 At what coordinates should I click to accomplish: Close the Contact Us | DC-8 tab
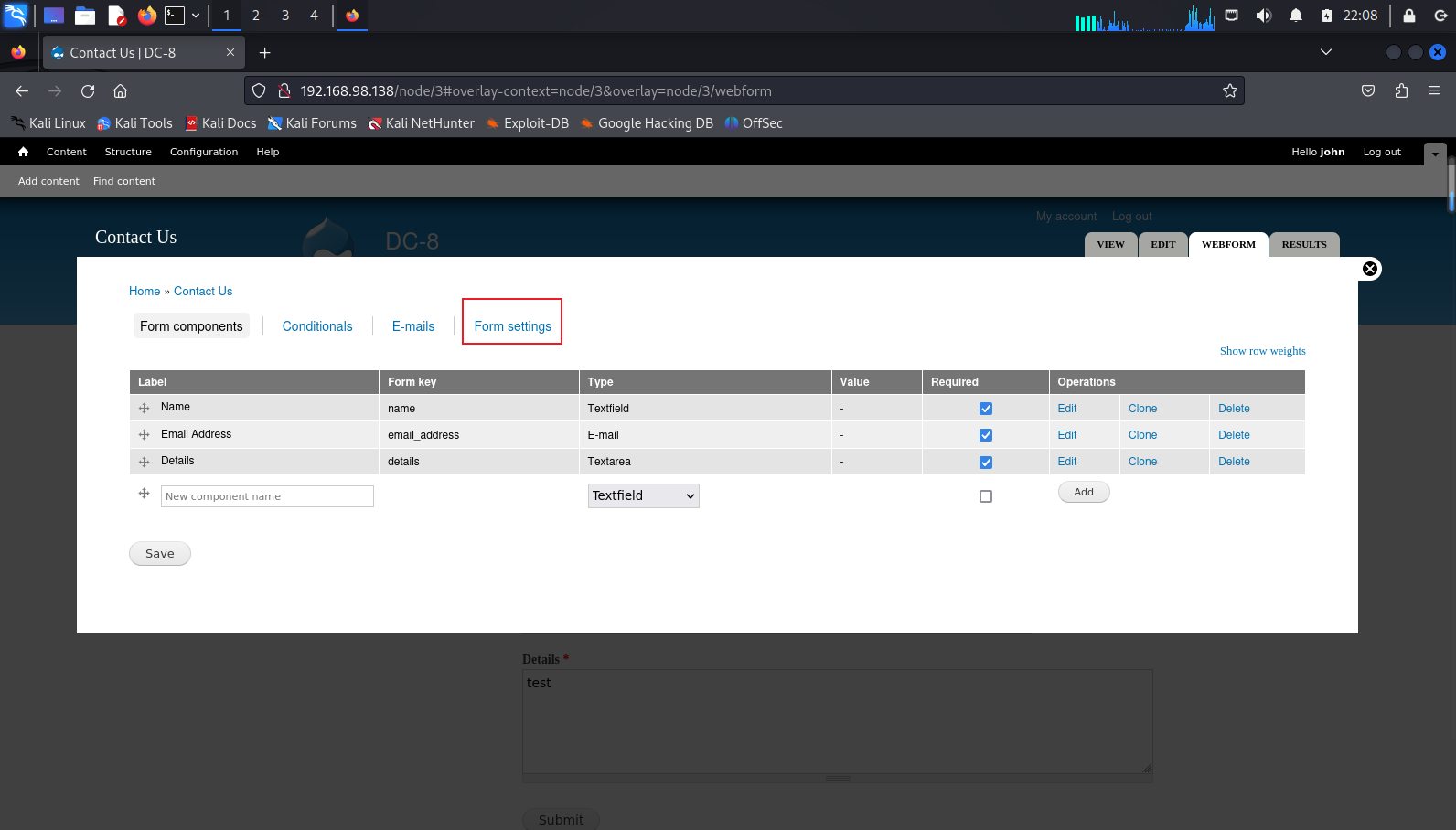[x=230, y=52]
